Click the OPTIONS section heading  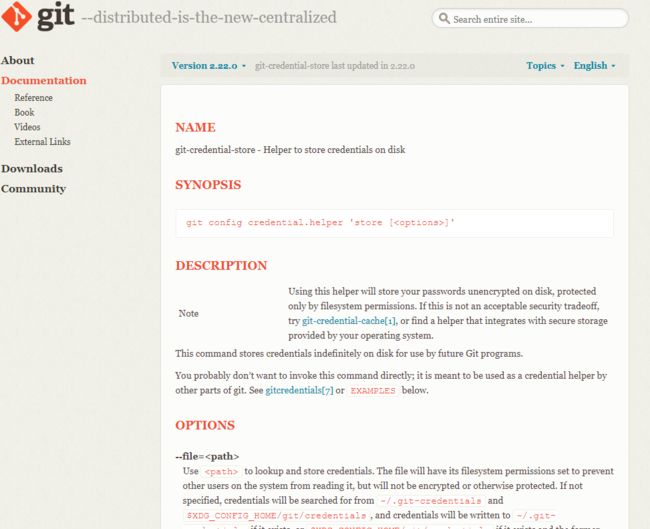pos(205,425)
